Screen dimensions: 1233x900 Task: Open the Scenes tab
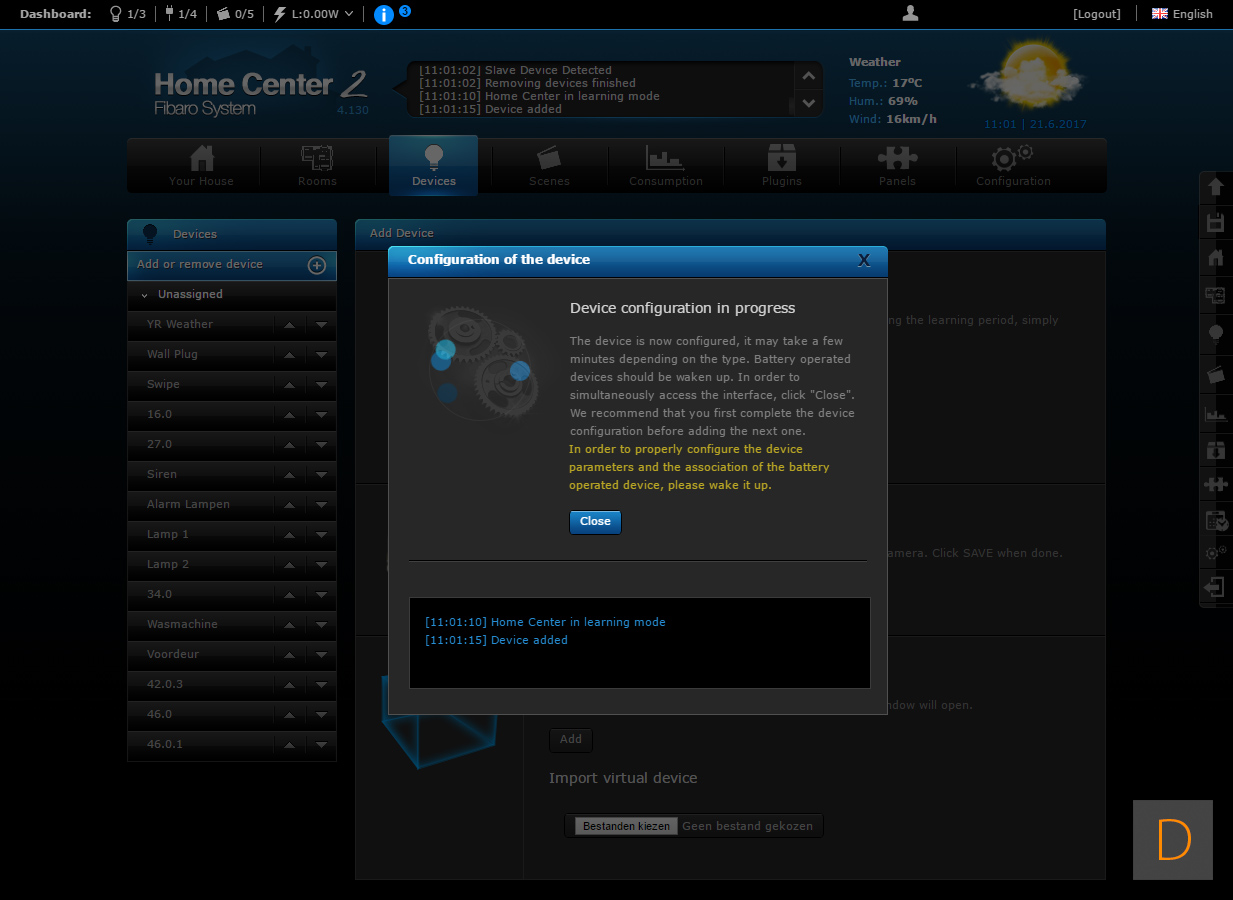click(549, 166)
